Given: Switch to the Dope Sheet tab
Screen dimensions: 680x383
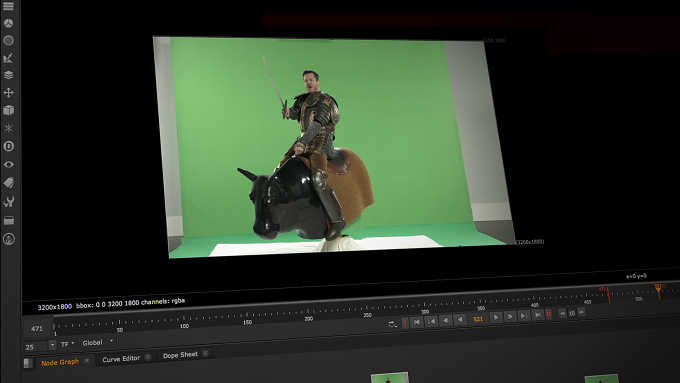Looking at the screenshot, I should [x=180, y=355].
